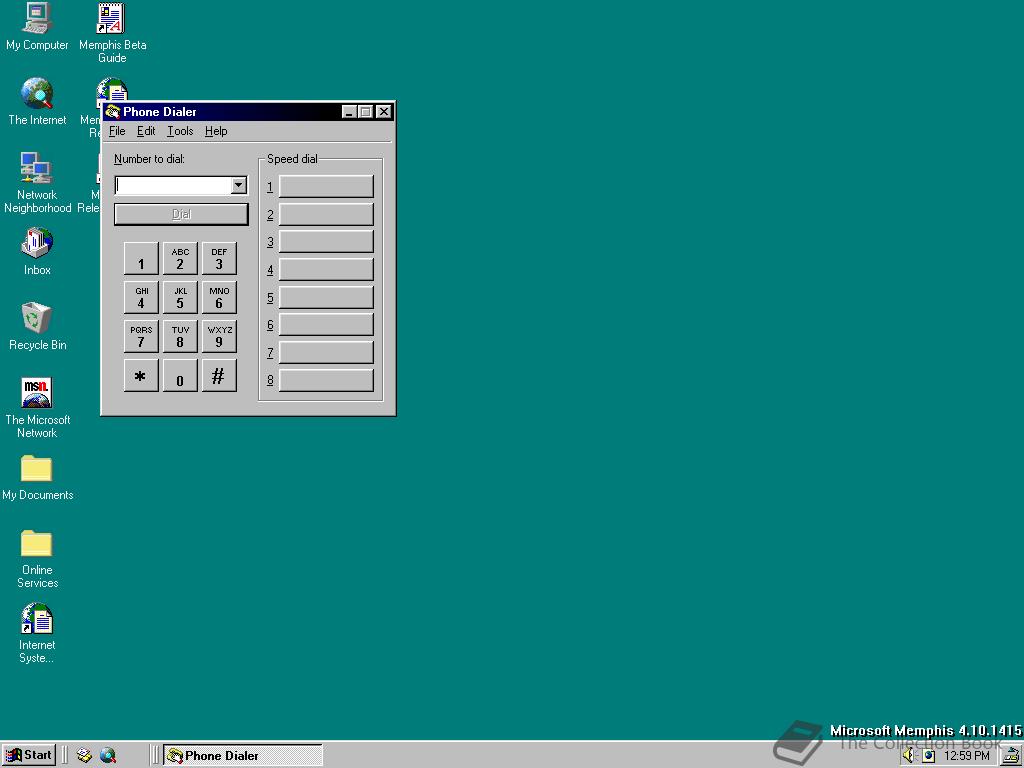The image size is (1024, 768).
Task: Open Network Neighborhood icon
Action: pyautogui.click(x=37, y=183)
